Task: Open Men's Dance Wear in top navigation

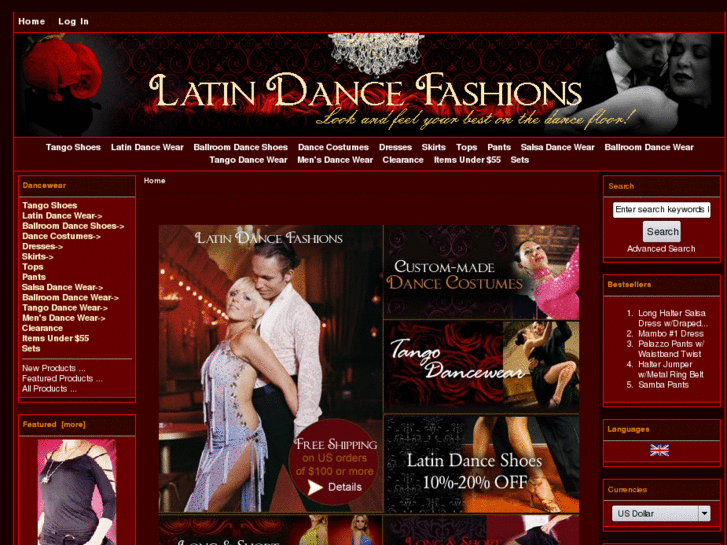Action: coord(335,160)
